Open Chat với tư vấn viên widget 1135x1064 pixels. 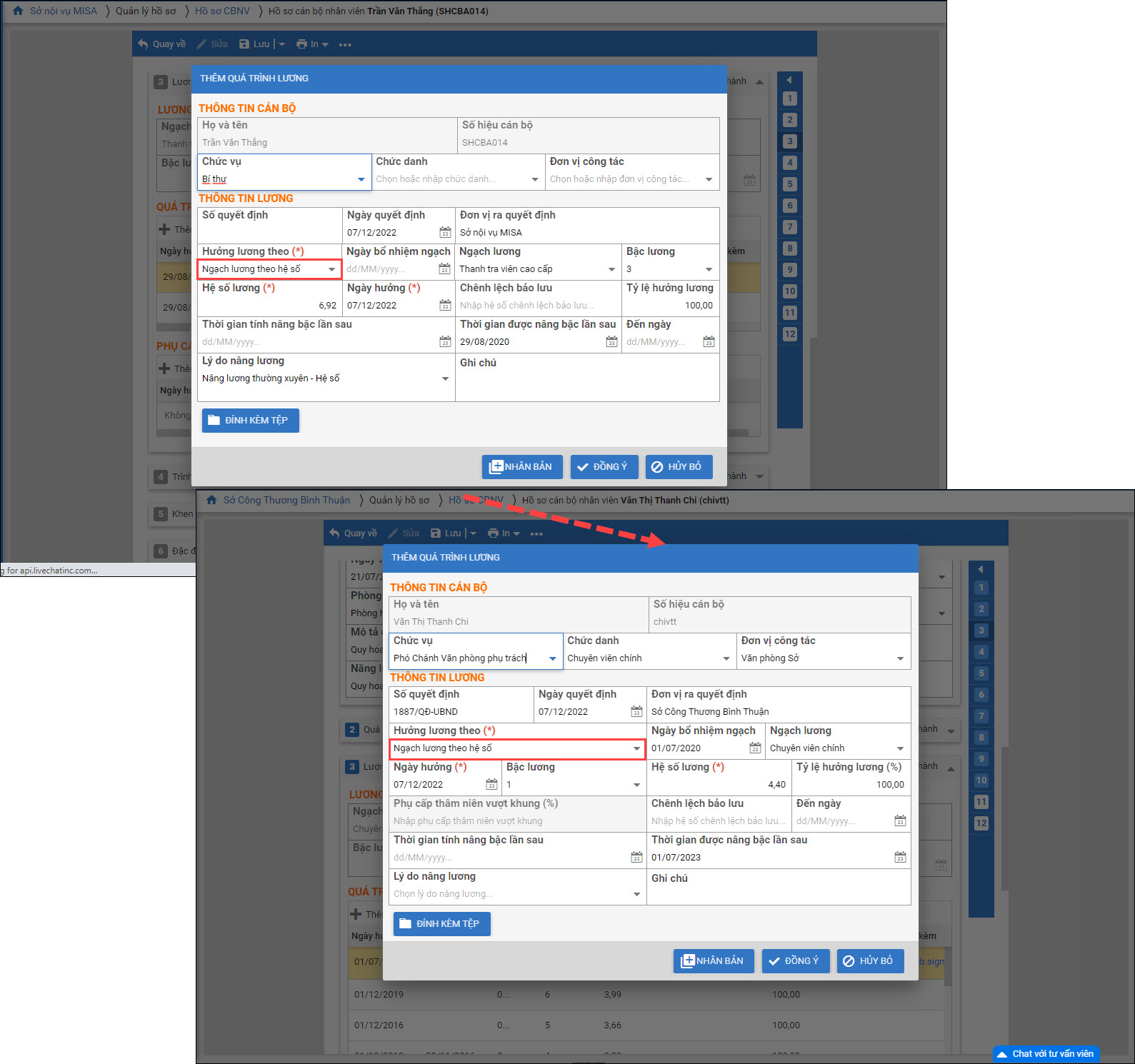[1046, 1054]
